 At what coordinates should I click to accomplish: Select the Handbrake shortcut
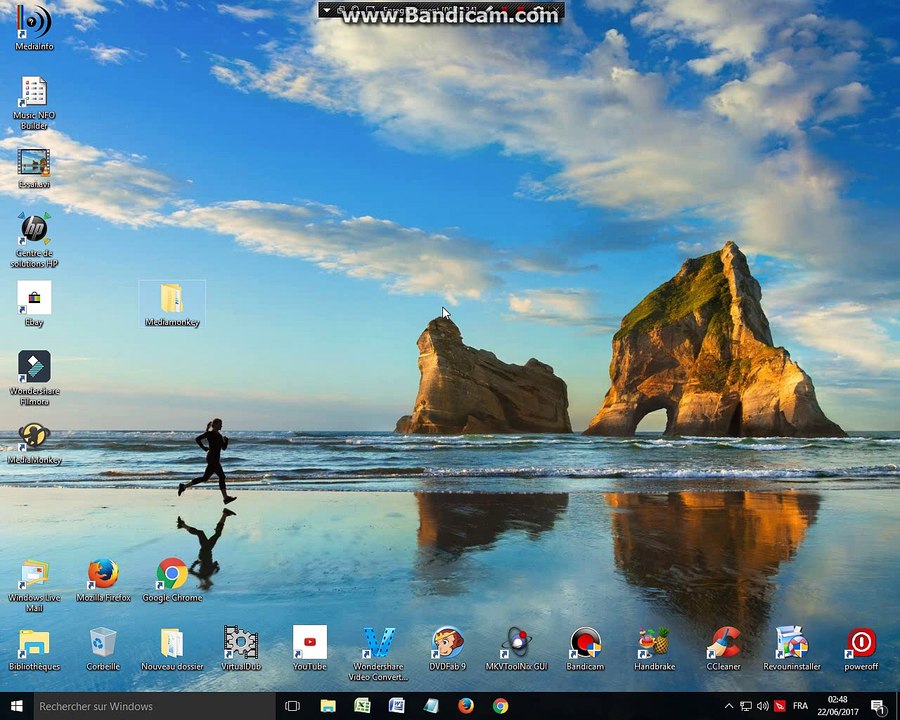(x=654, y=649)
